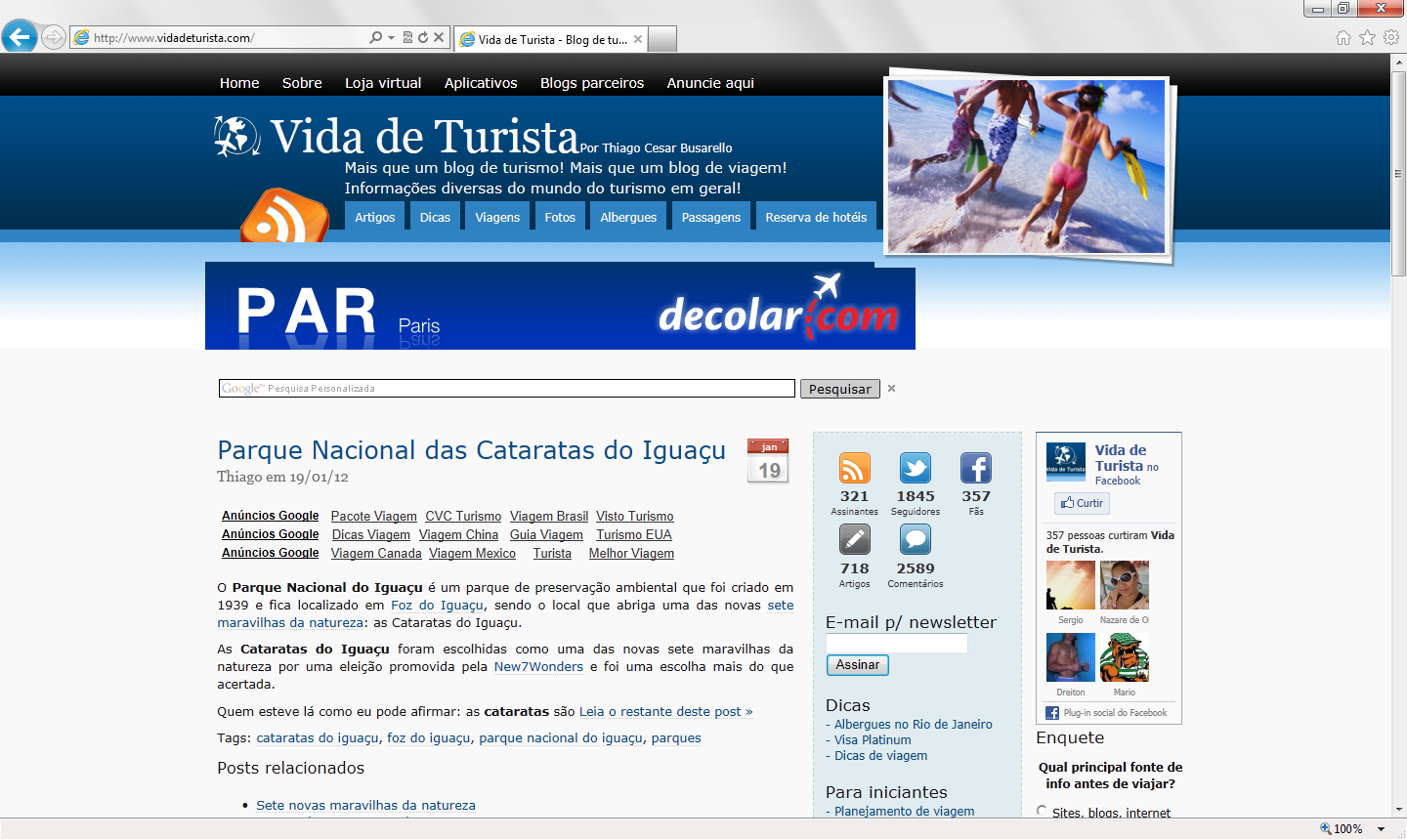Open the Parque Nacional das Cataratas do Iguaçu post title

pyautogui.click(x=471, y=450)
